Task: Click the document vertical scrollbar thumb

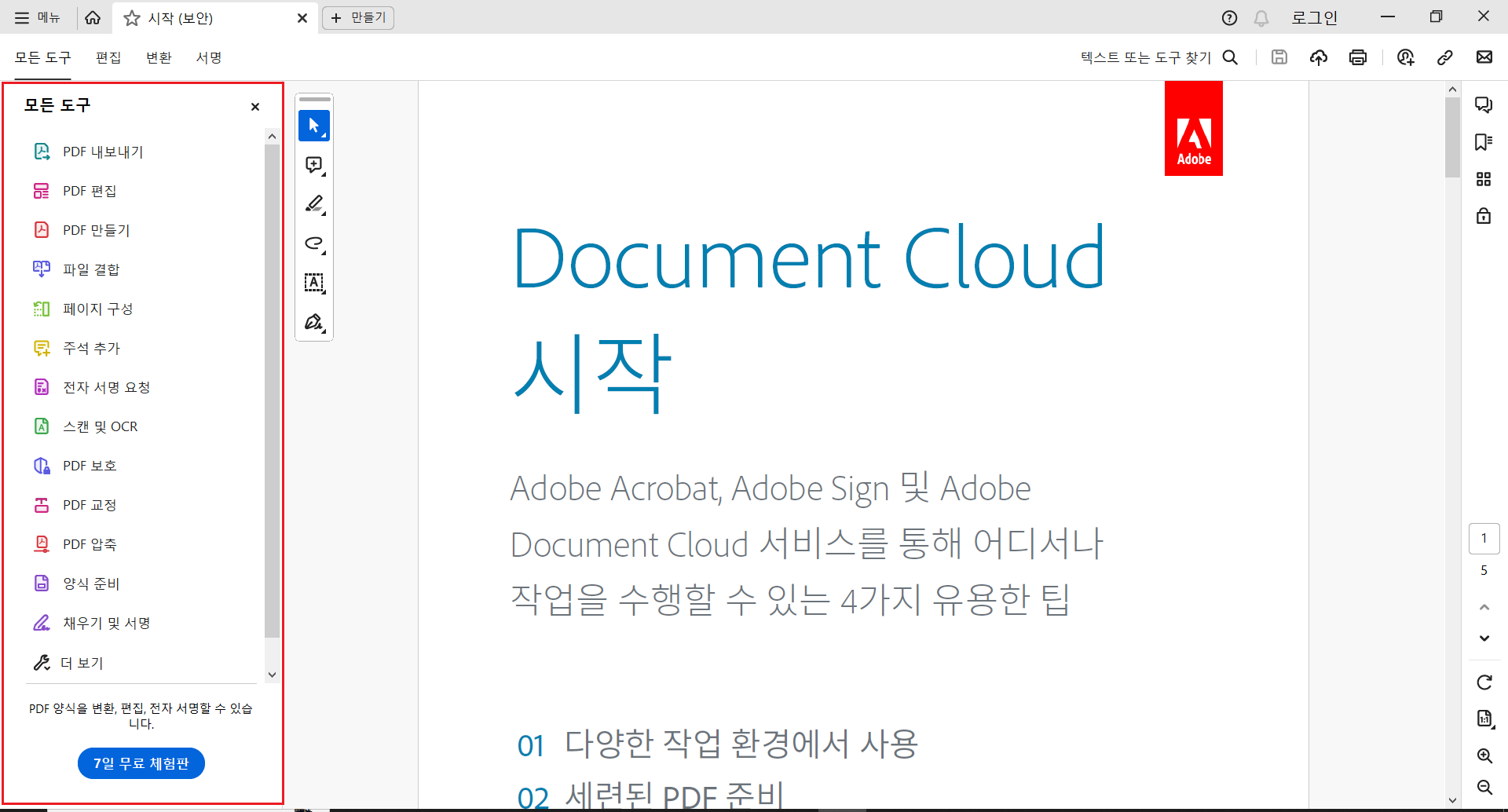Action: pos(1452,137)
